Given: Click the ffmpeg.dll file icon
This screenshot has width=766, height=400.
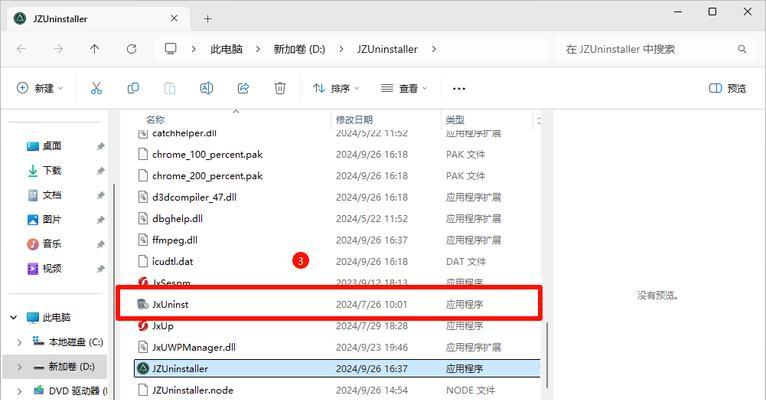Looking at the screenshot, I should click(x=143, y=240).
